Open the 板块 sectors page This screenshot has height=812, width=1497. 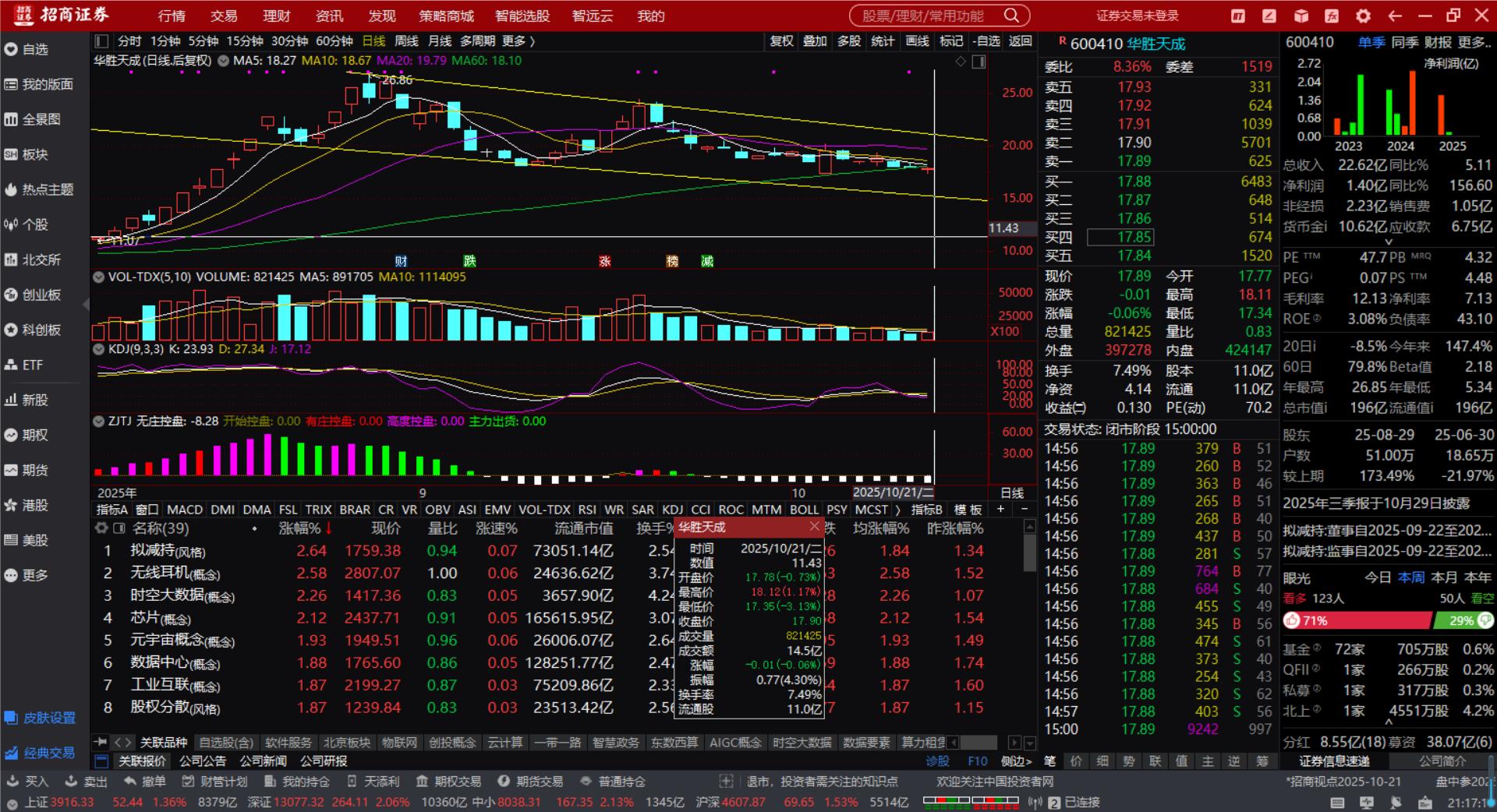coord(27,154)
